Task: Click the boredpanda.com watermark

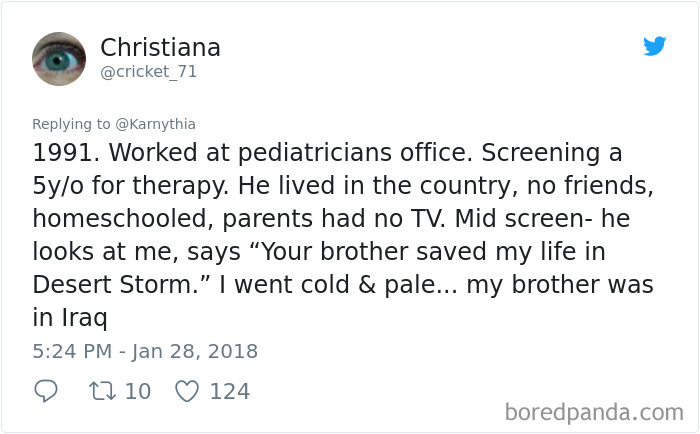Action: pos(594,412)
